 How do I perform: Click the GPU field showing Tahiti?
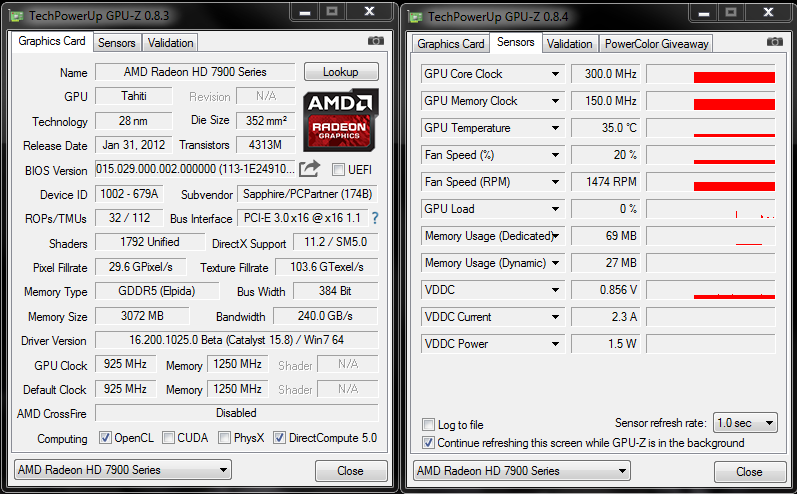(134, 96)
